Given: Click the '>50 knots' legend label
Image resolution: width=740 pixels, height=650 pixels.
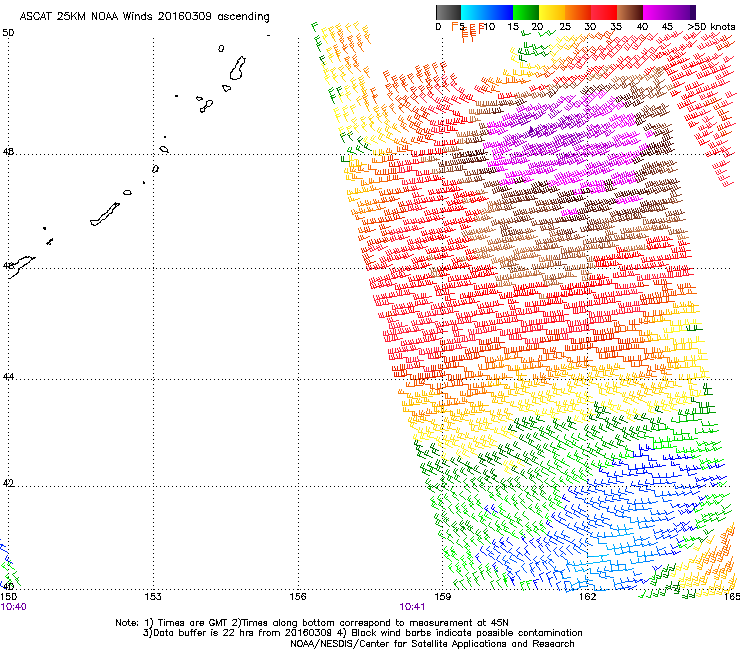Looking at the screenshot, I should 711,27.
